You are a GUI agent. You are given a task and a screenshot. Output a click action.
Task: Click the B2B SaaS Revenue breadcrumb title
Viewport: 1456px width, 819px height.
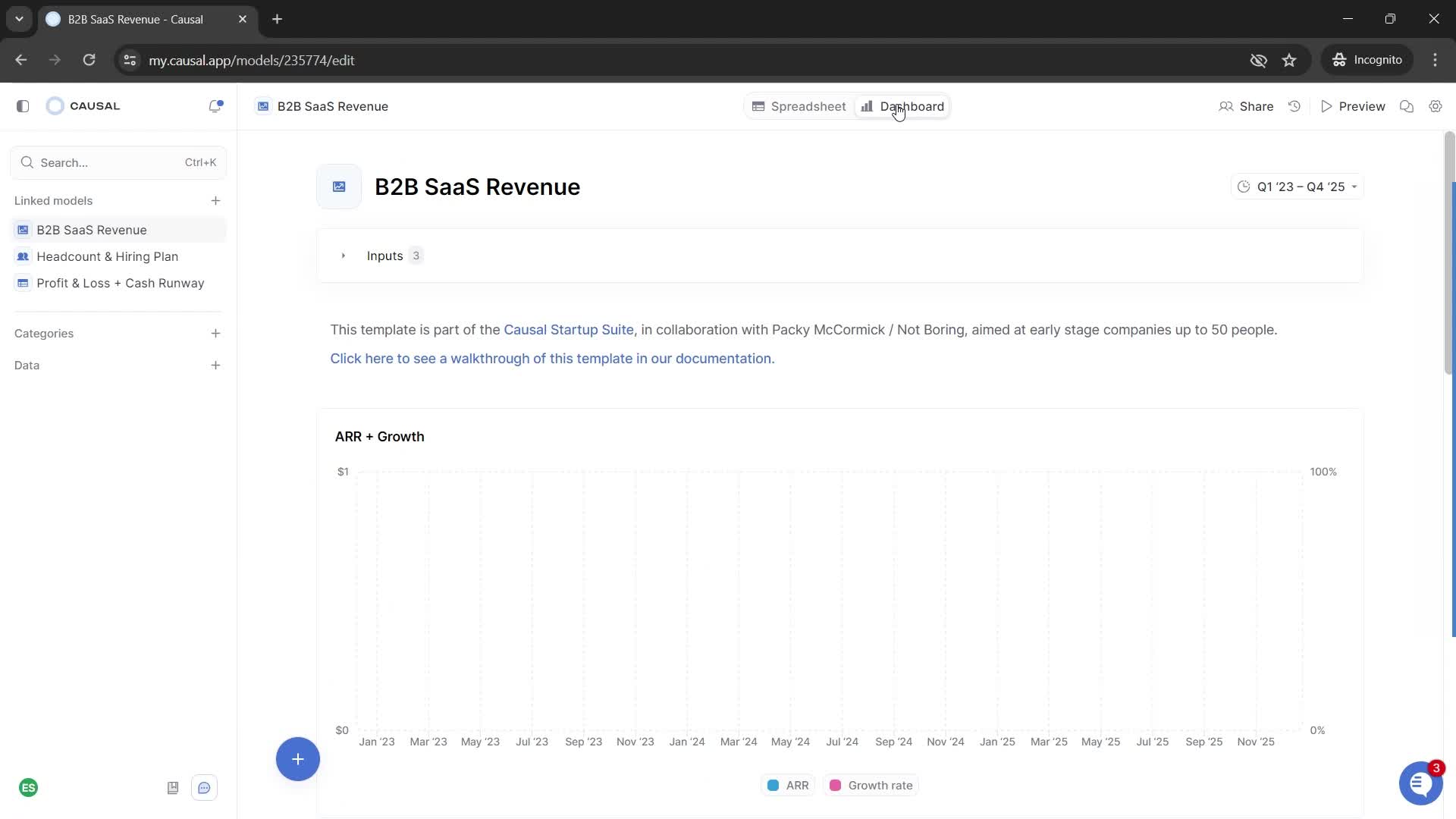tap(333, 106)
